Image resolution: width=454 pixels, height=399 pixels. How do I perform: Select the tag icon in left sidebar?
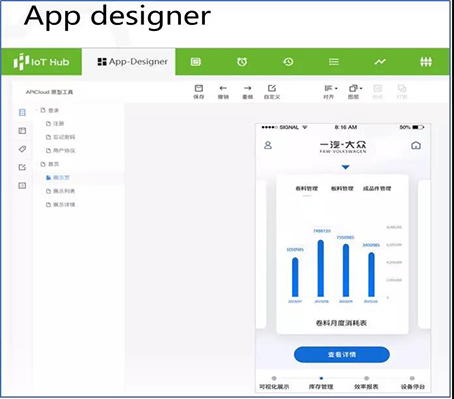click(x=22, y=149)
